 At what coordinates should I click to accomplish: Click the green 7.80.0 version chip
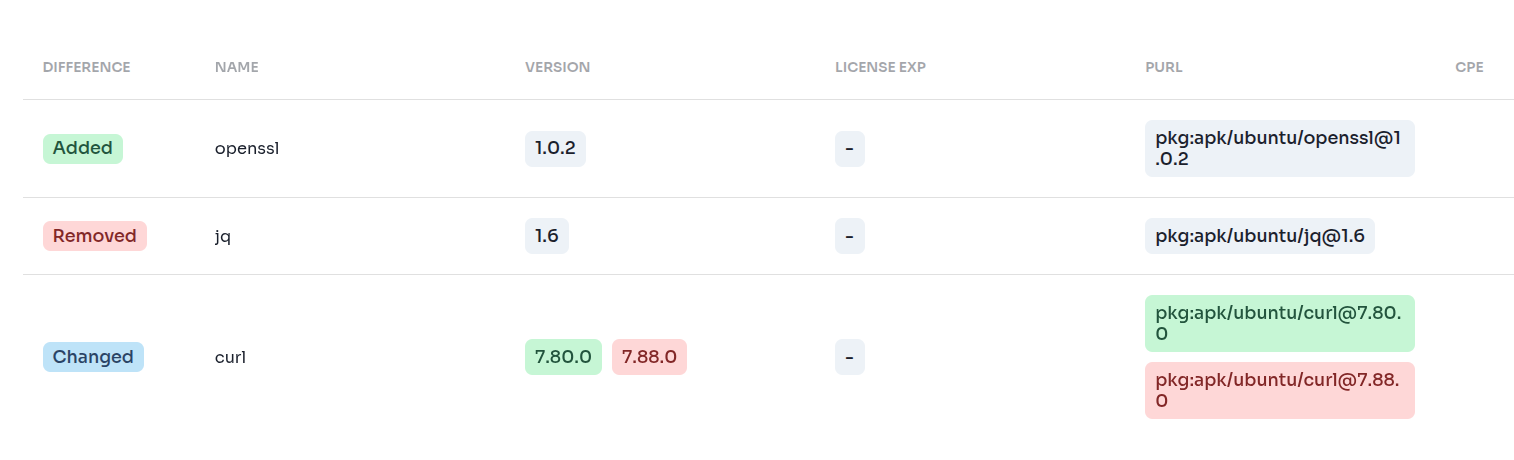point(563,357)
